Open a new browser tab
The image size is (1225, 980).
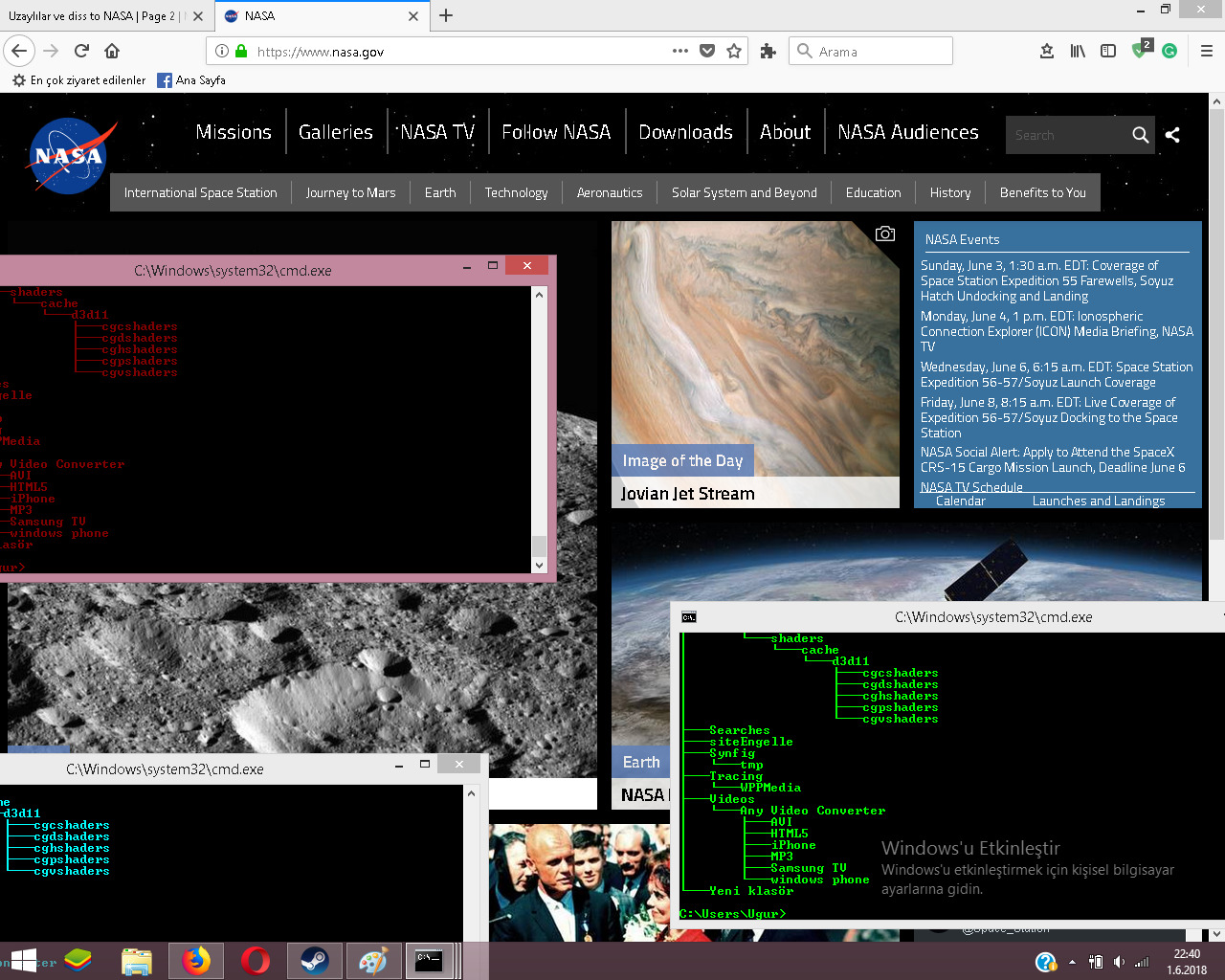(x=446, y=16)
